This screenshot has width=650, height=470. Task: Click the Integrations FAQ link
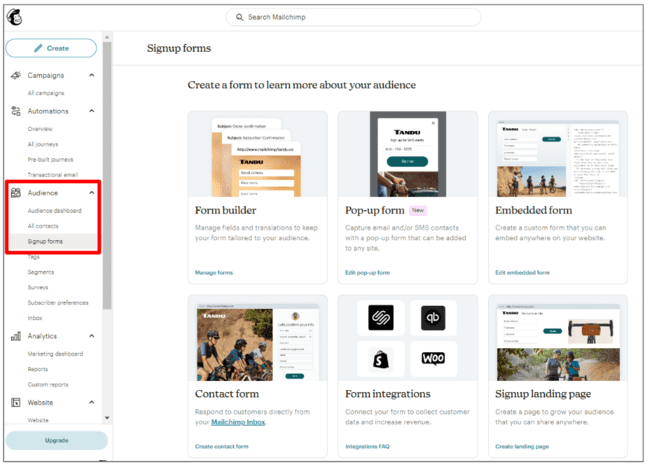[367, 446]
